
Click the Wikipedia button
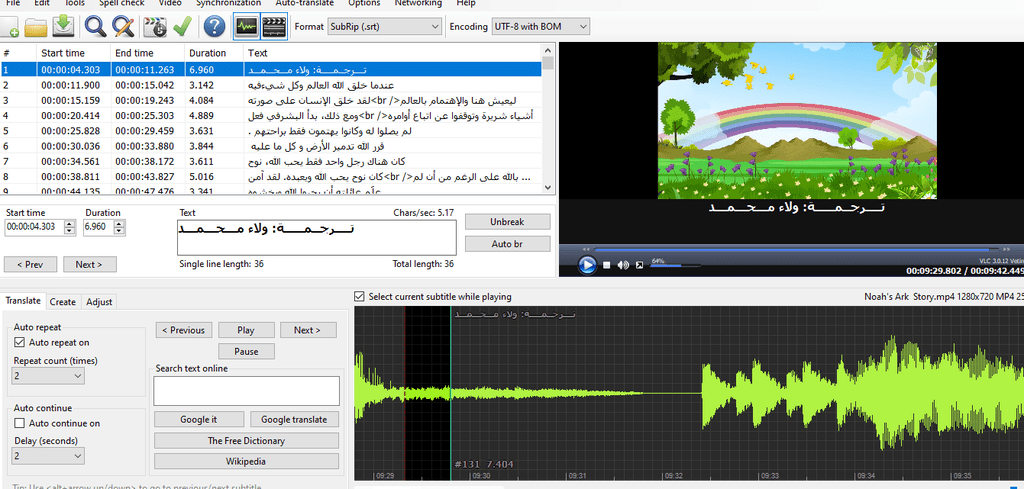point(246,462)
